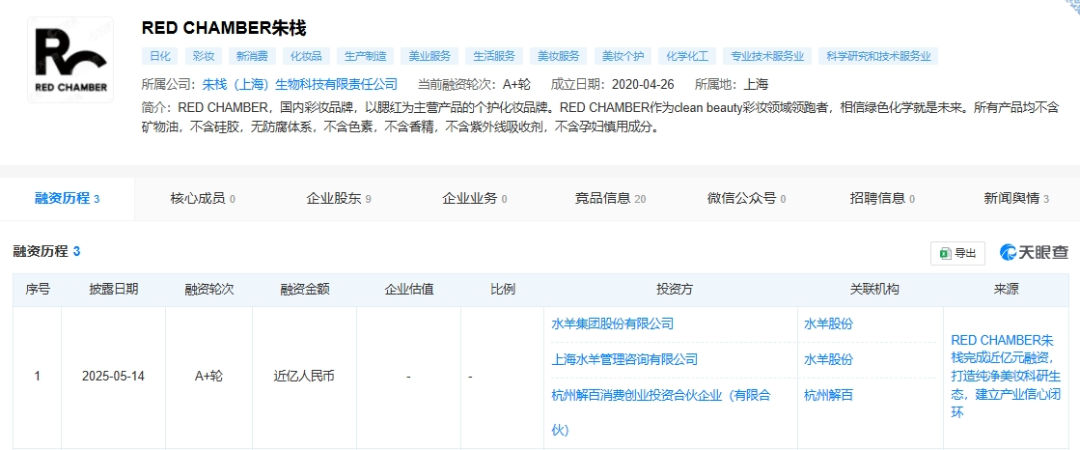Viewport: 1080px width, 450px height.
Task: Select the 新消费 tag
Action: pyautogui.click(x=252, y=57)
